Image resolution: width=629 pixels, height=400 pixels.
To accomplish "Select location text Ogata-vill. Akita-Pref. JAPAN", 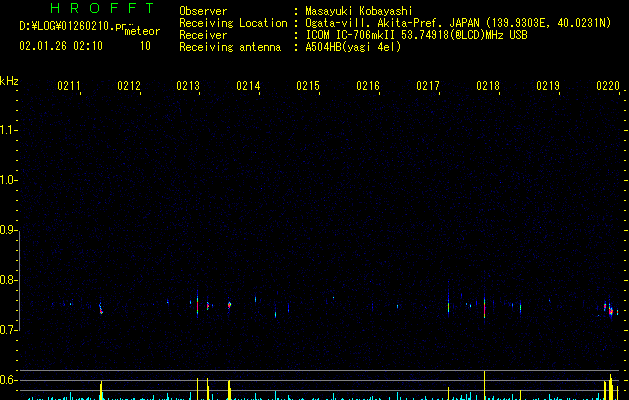I will tap(392, 23).
